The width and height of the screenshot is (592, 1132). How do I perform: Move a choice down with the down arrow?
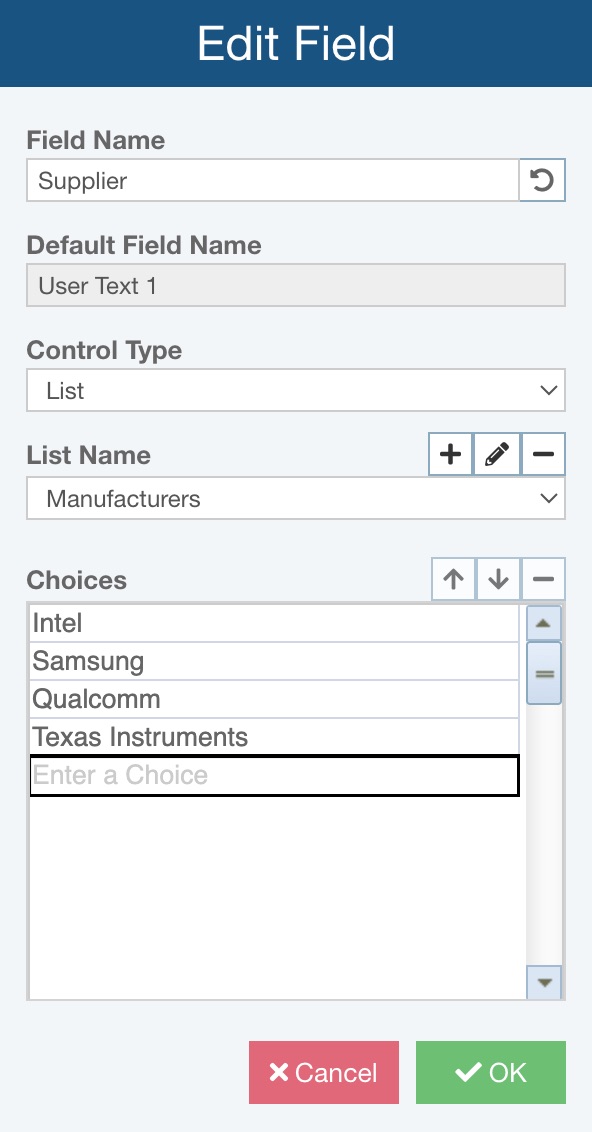click(x=498, y=579)
